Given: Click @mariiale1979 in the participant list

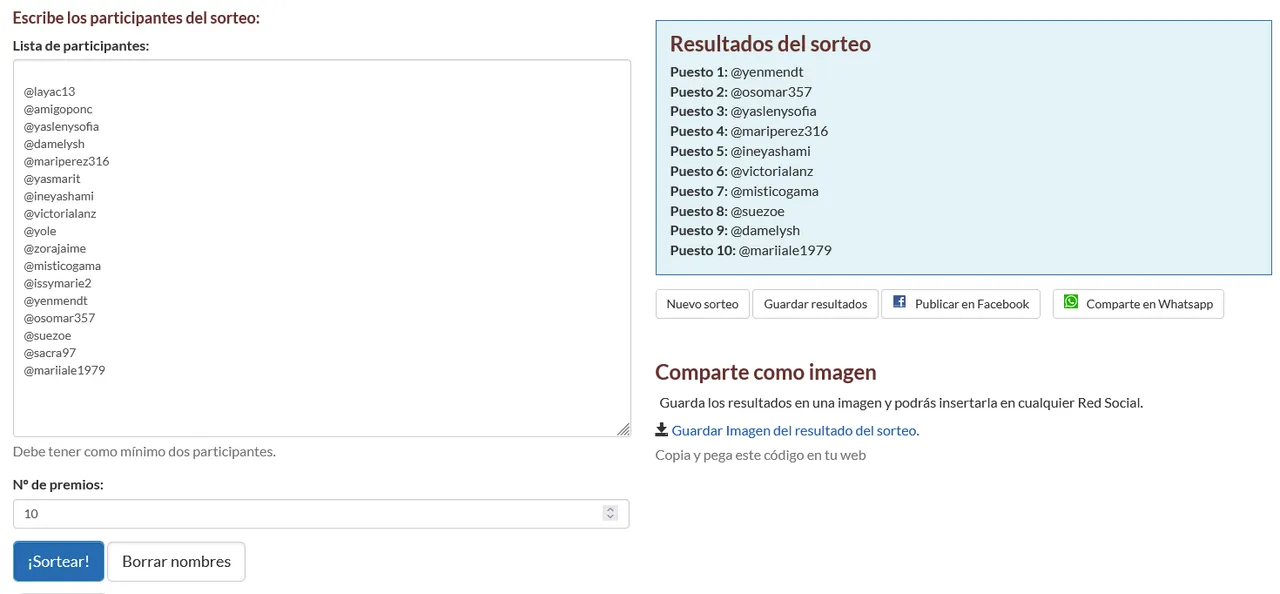Looking at the screenshot, I should (64, 370).
